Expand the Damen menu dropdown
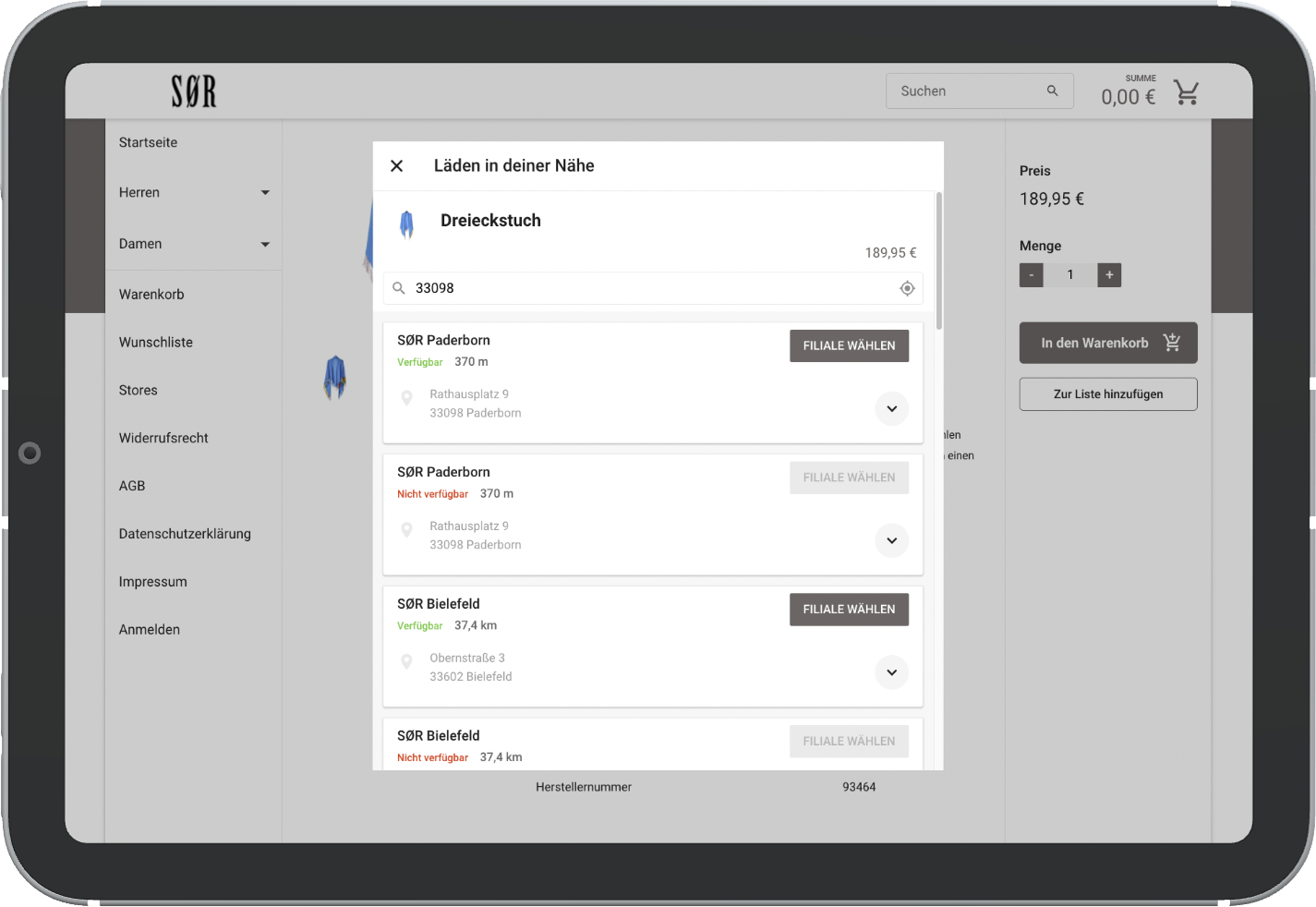Screen dimensions: 1316x907 265,245
